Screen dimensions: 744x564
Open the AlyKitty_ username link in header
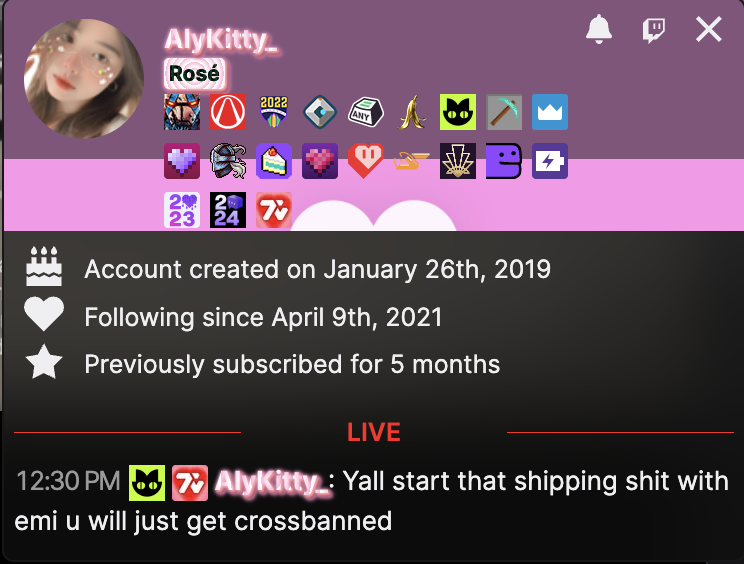pyautogui.click(x=221, y=40)
